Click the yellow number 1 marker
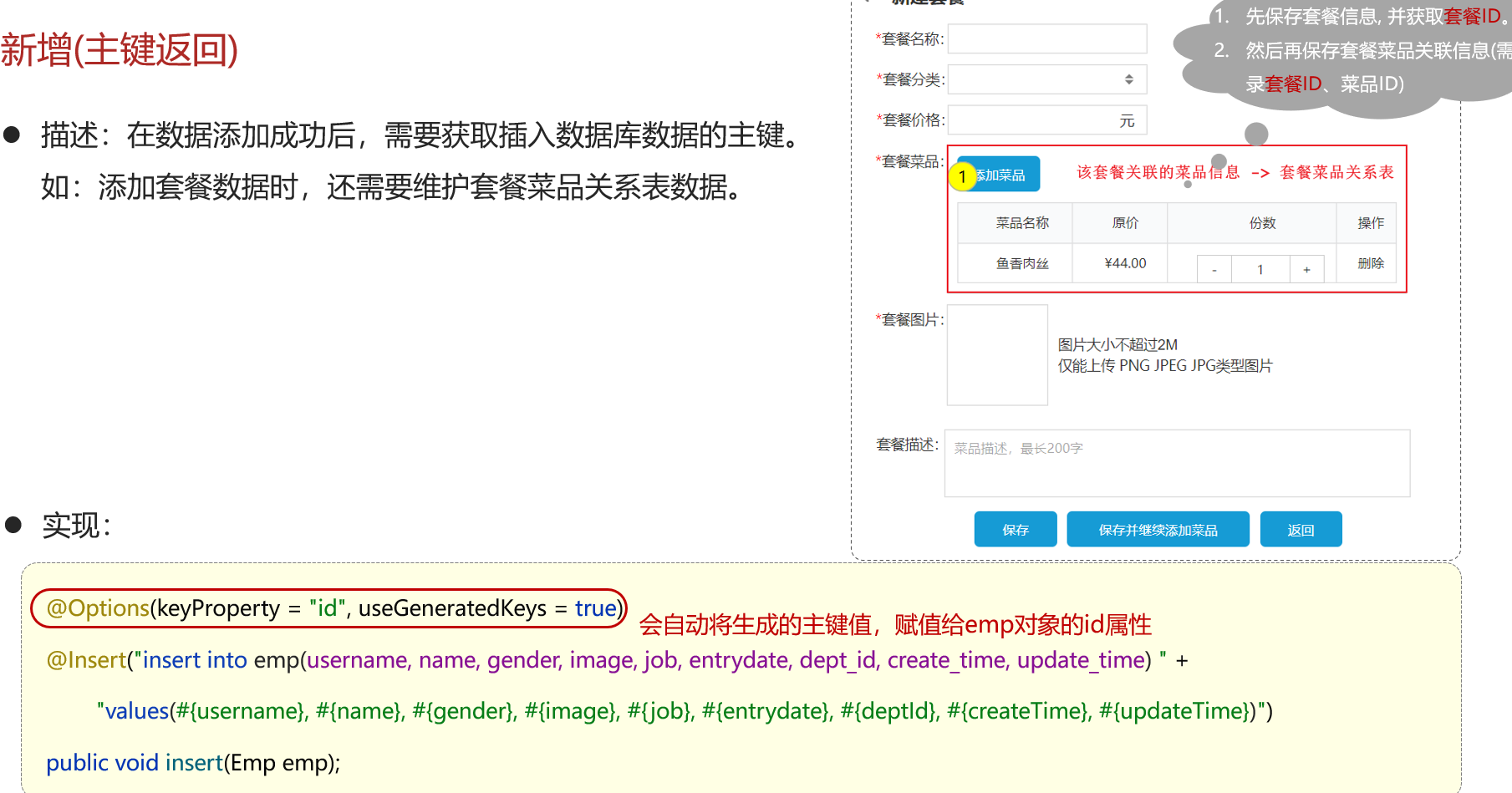 click(963, 176)
